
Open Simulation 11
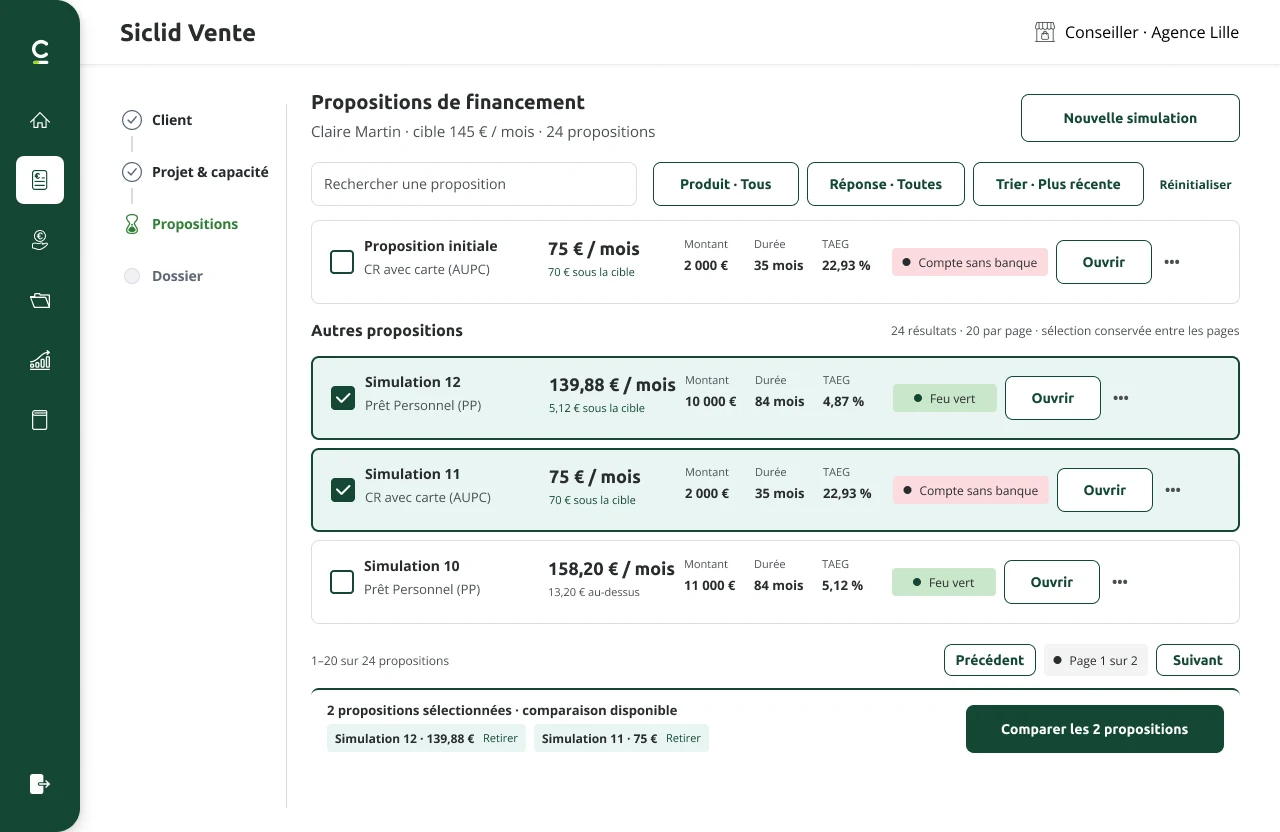click(x=1105, y=490)
